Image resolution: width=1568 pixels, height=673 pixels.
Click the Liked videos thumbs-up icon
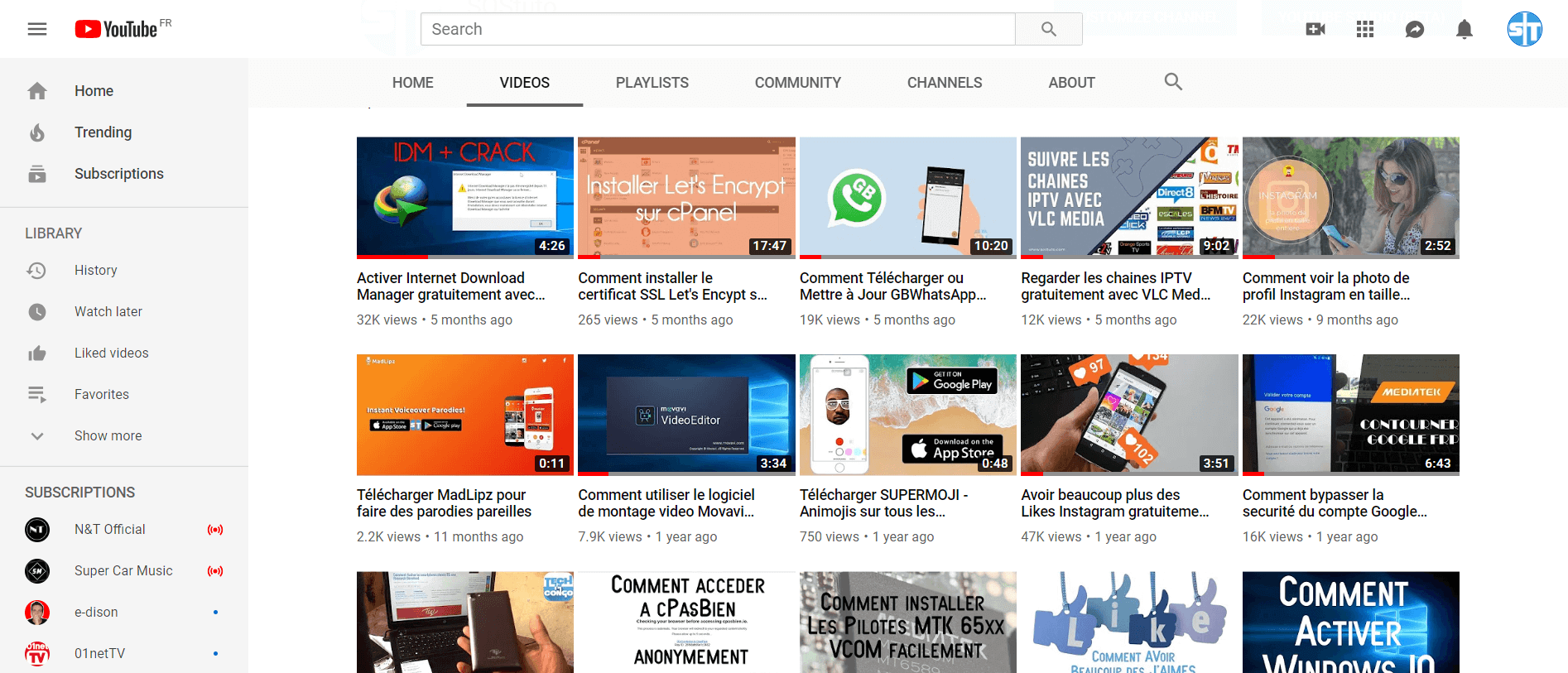click(x=37, y=353)
